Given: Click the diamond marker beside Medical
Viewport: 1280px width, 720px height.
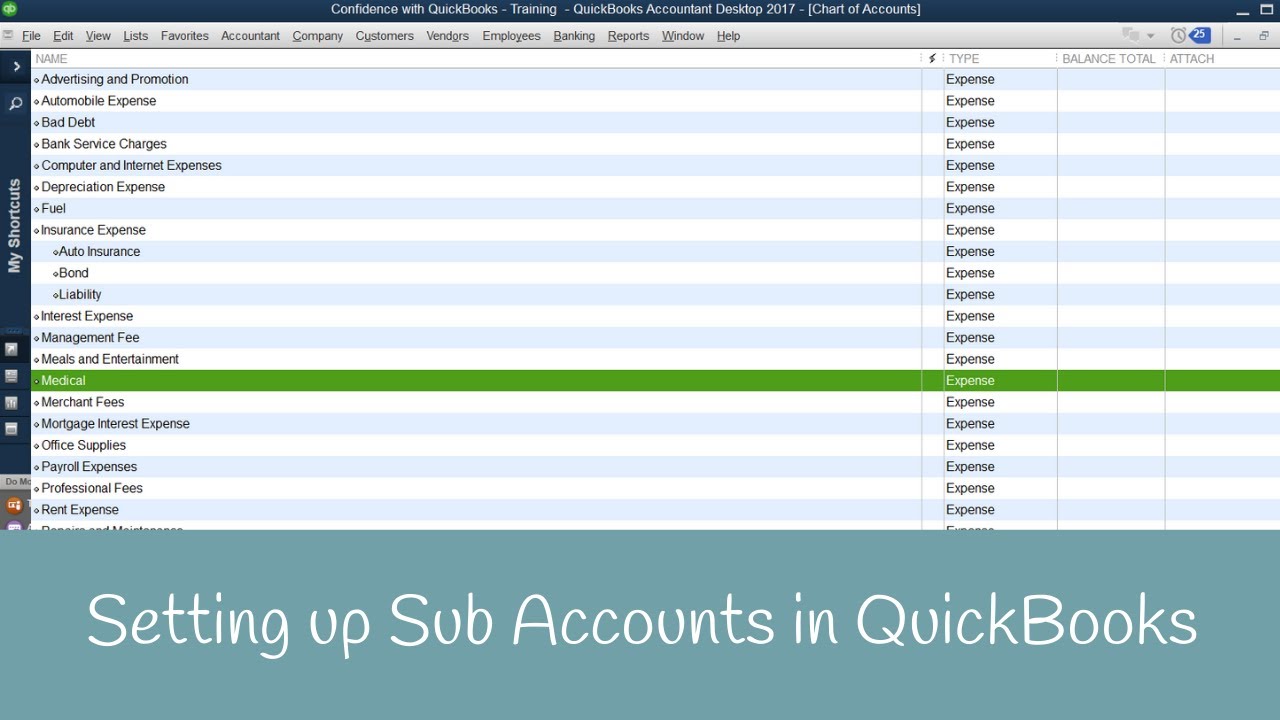Looking at the screenshot, I should click(37, 381).
